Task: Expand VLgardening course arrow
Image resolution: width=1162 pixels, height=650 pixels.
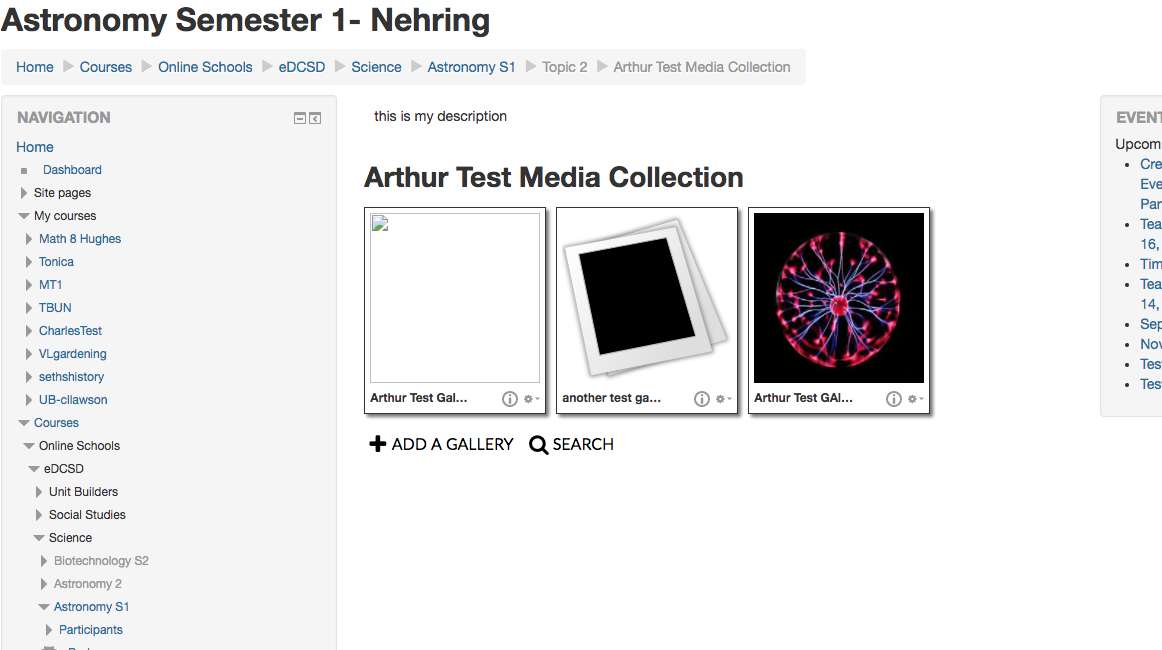Action: [29, 354]
